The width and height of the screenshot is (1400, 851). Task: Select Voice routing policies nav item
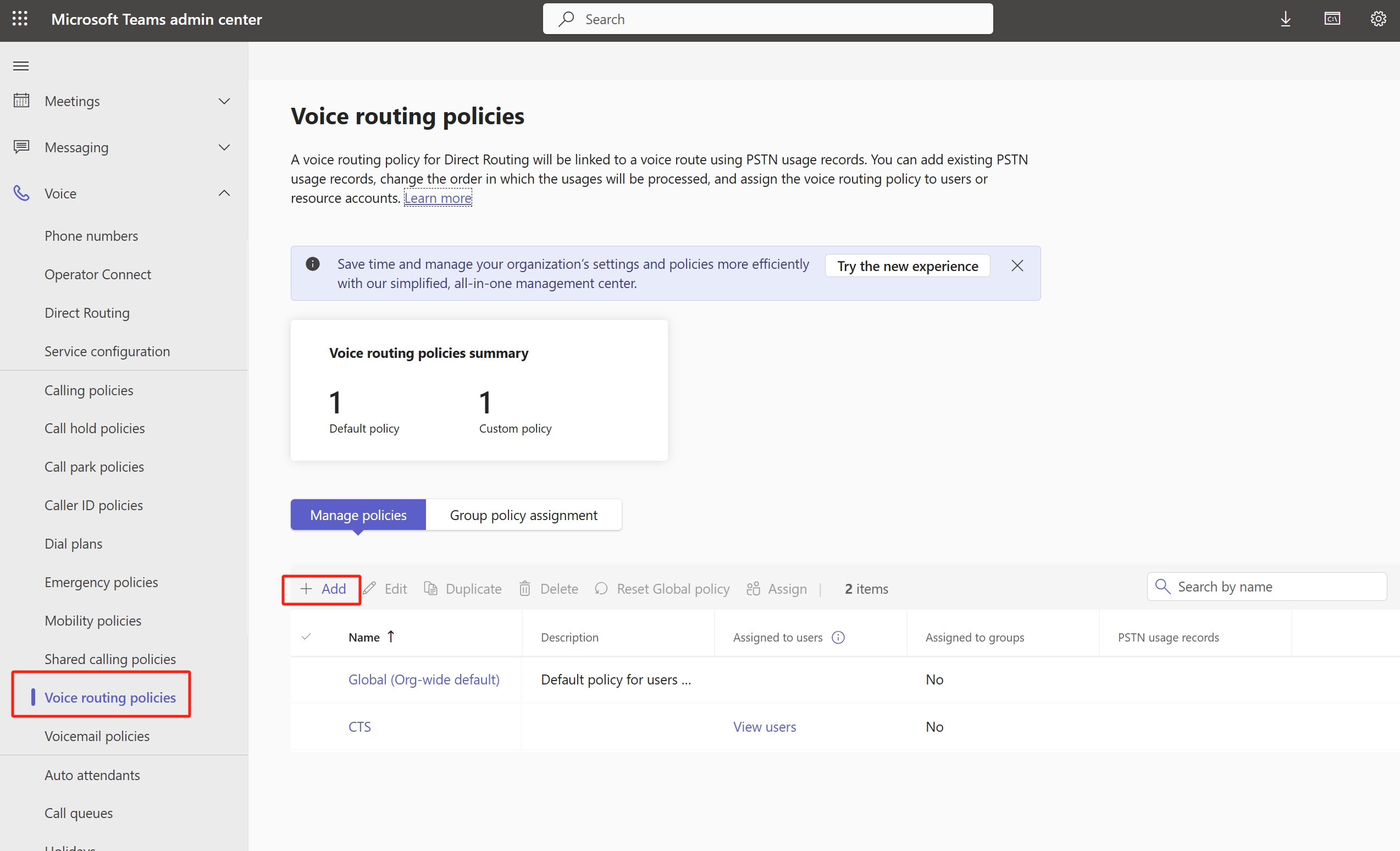point(110,698)
